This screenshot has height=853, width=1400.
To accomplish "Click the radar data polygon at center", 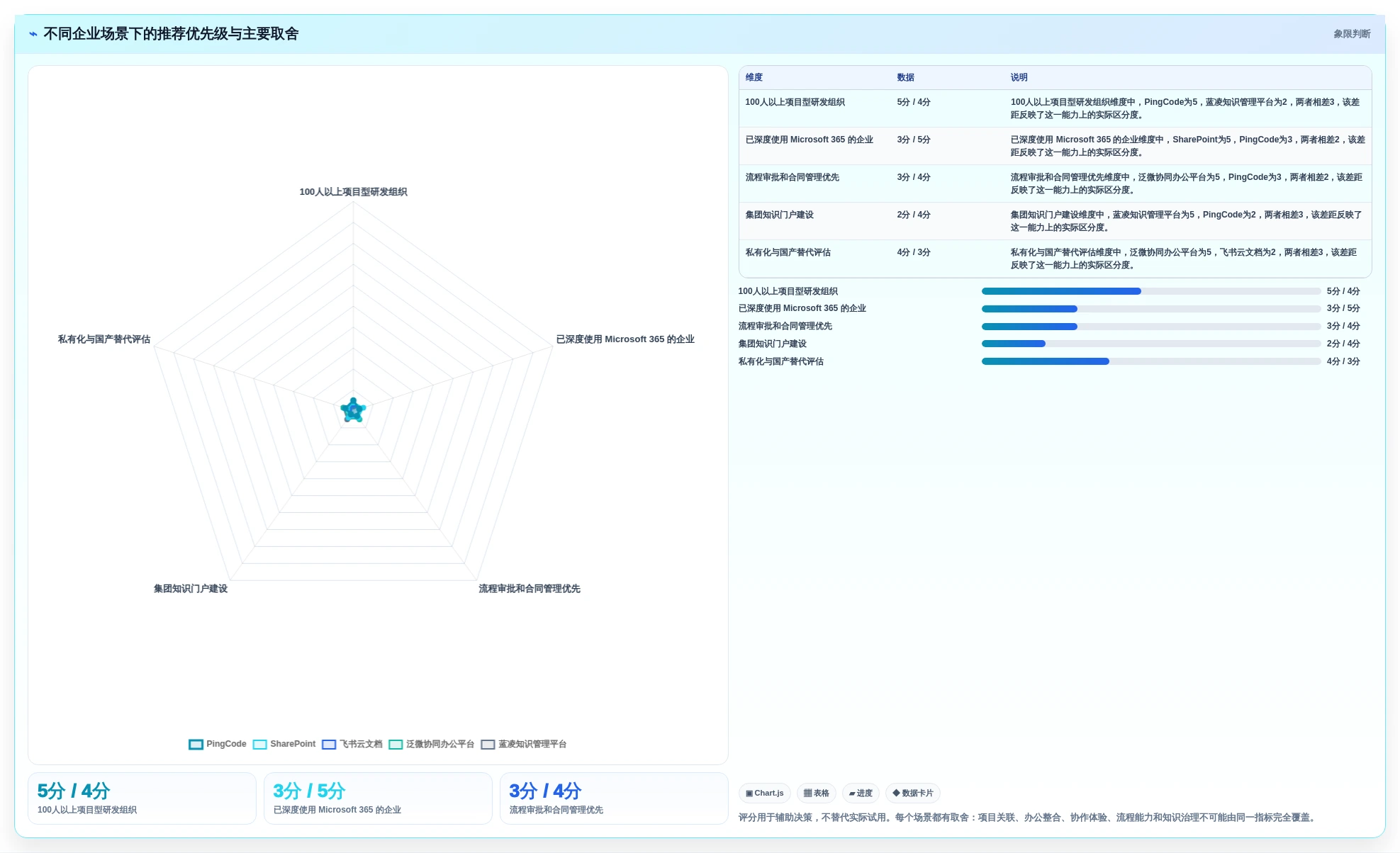I will click(353, 410).
